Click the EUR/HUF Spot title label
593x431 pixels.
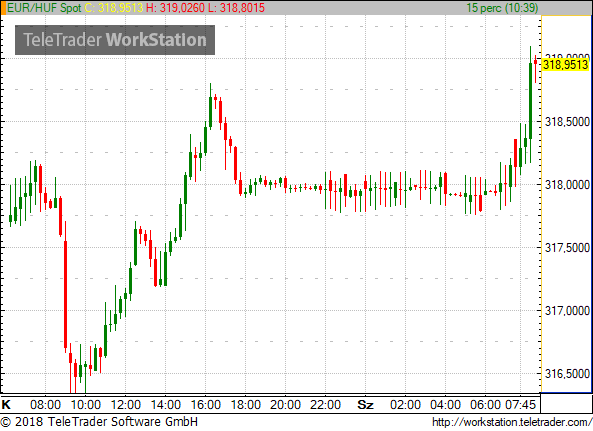coord(44,8)
